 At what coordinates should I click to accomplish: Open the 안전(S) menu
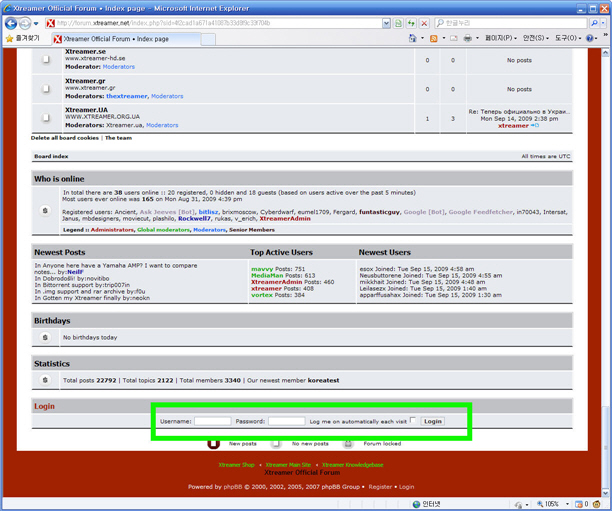[x=536, y=38]
